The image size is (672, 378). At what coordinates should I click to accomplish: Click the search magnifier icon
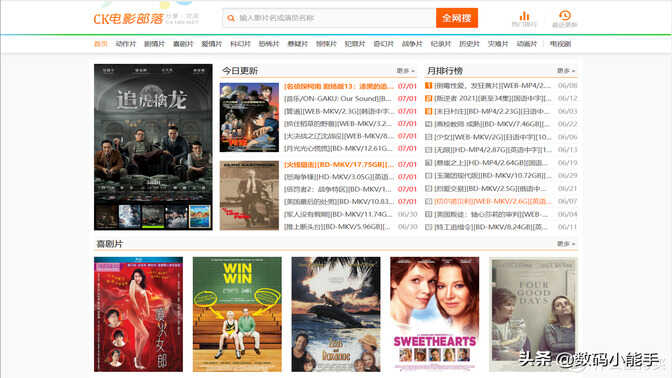tap(231, 18)
